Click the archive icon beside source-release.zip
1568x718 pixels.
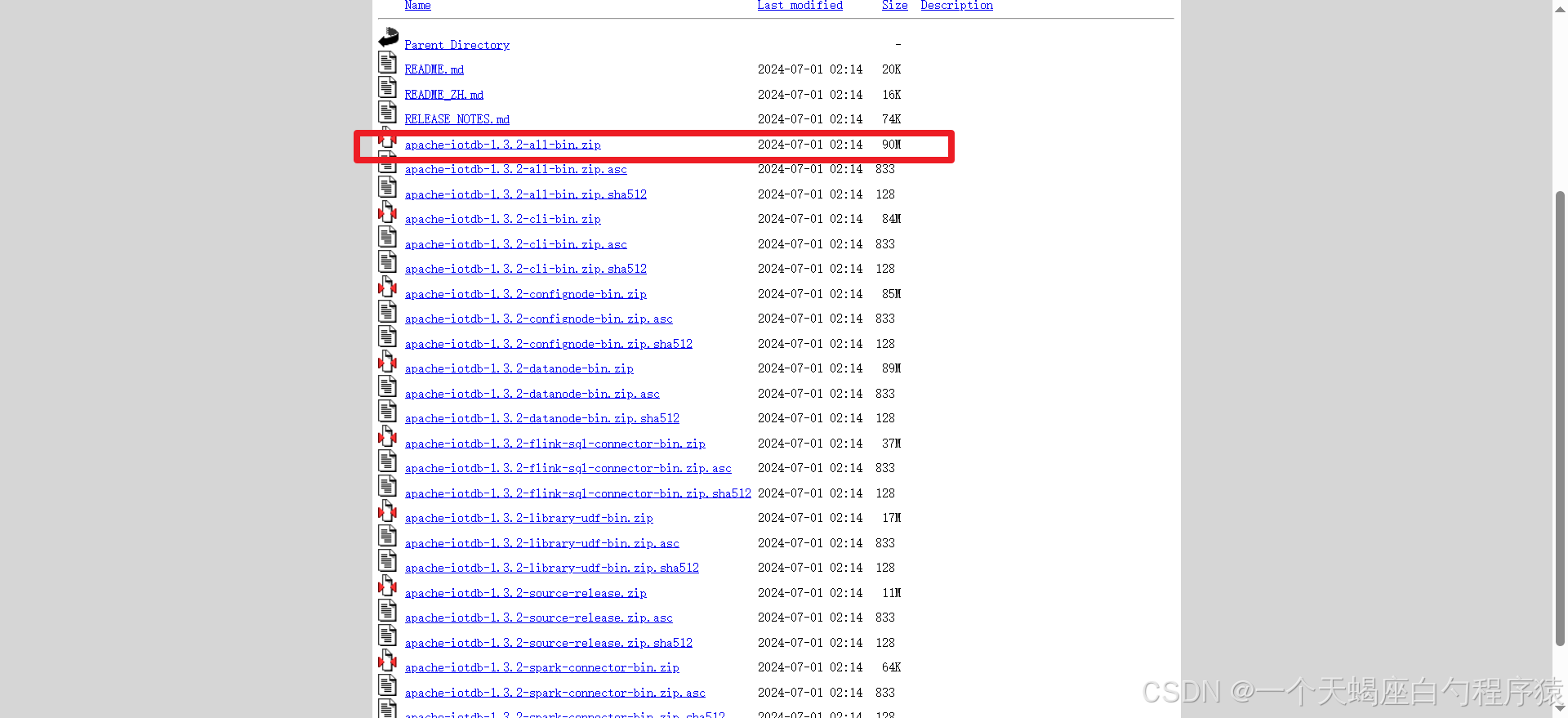click(x=387, y=586)
